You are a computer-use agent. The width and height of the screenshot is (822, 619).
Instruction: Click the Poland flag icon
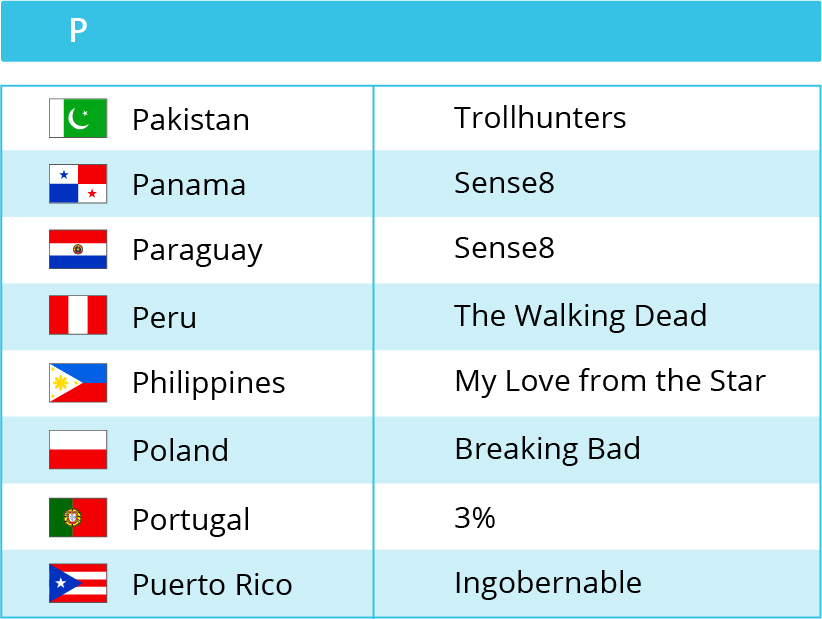[x=78, y=450]
